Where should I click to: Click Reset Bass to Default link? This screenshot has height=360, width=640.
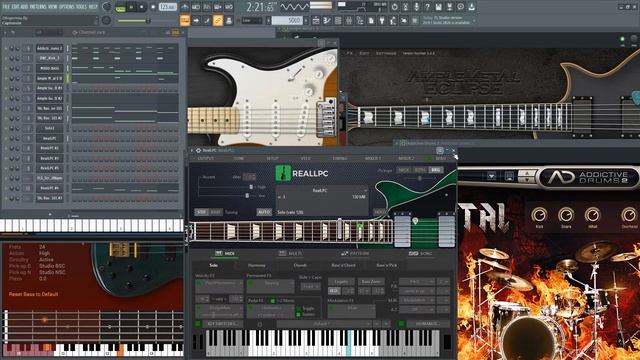coord(33,294)
